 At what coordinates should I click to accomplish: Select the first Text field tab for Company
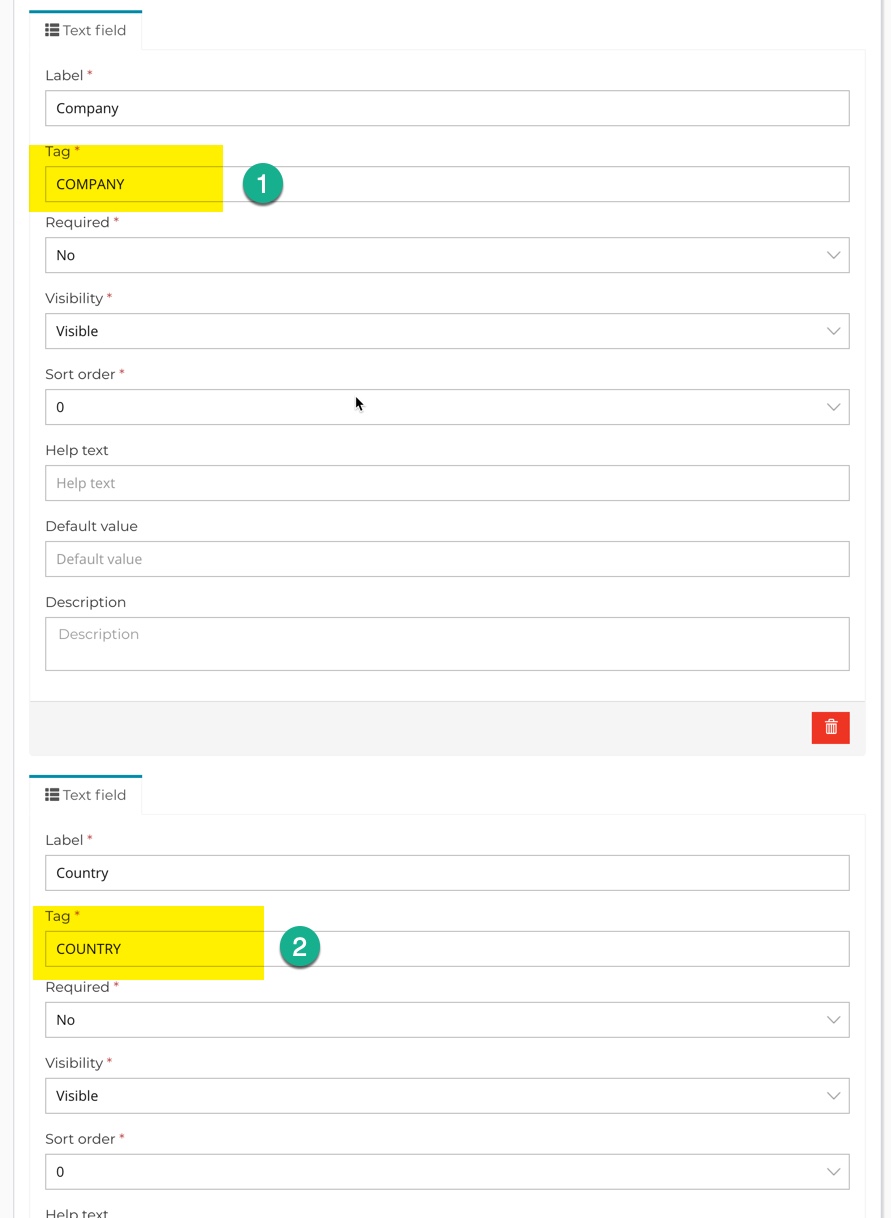(x=85, y=30)
